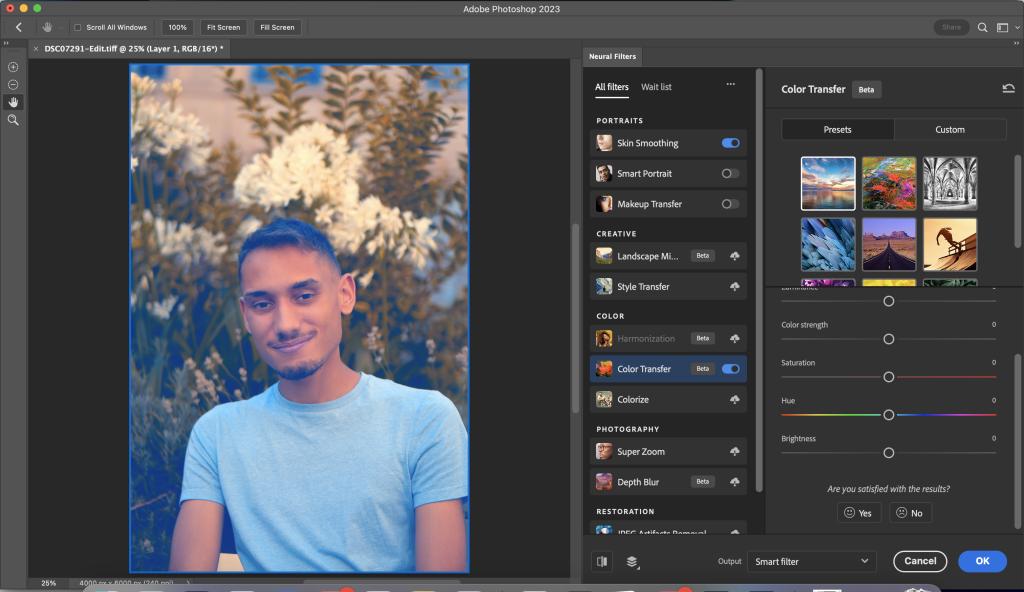Click the Super Zoom filter thumbnail icon
The height and width of the screenshot is (592, 1024).
(x=604, y=452)
